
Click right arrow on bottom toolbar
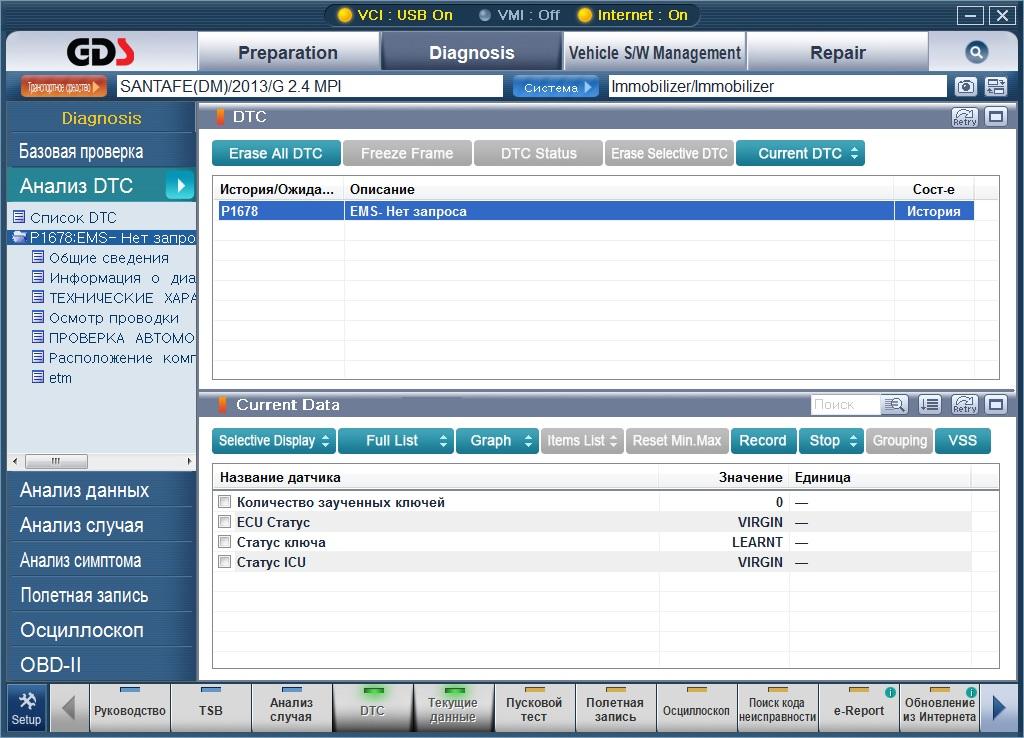[999, 708]
